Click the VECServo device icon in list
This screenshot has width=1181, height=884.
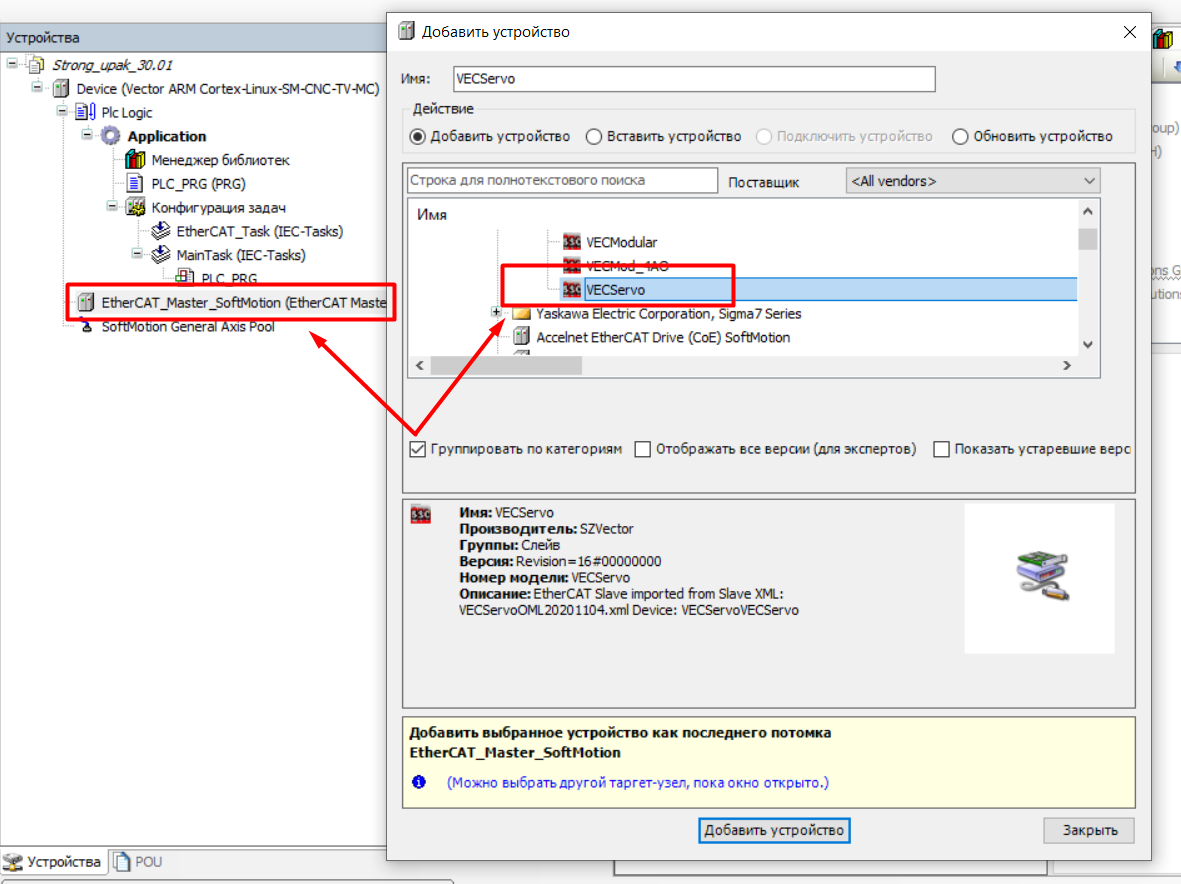click(x=572, y=289)
